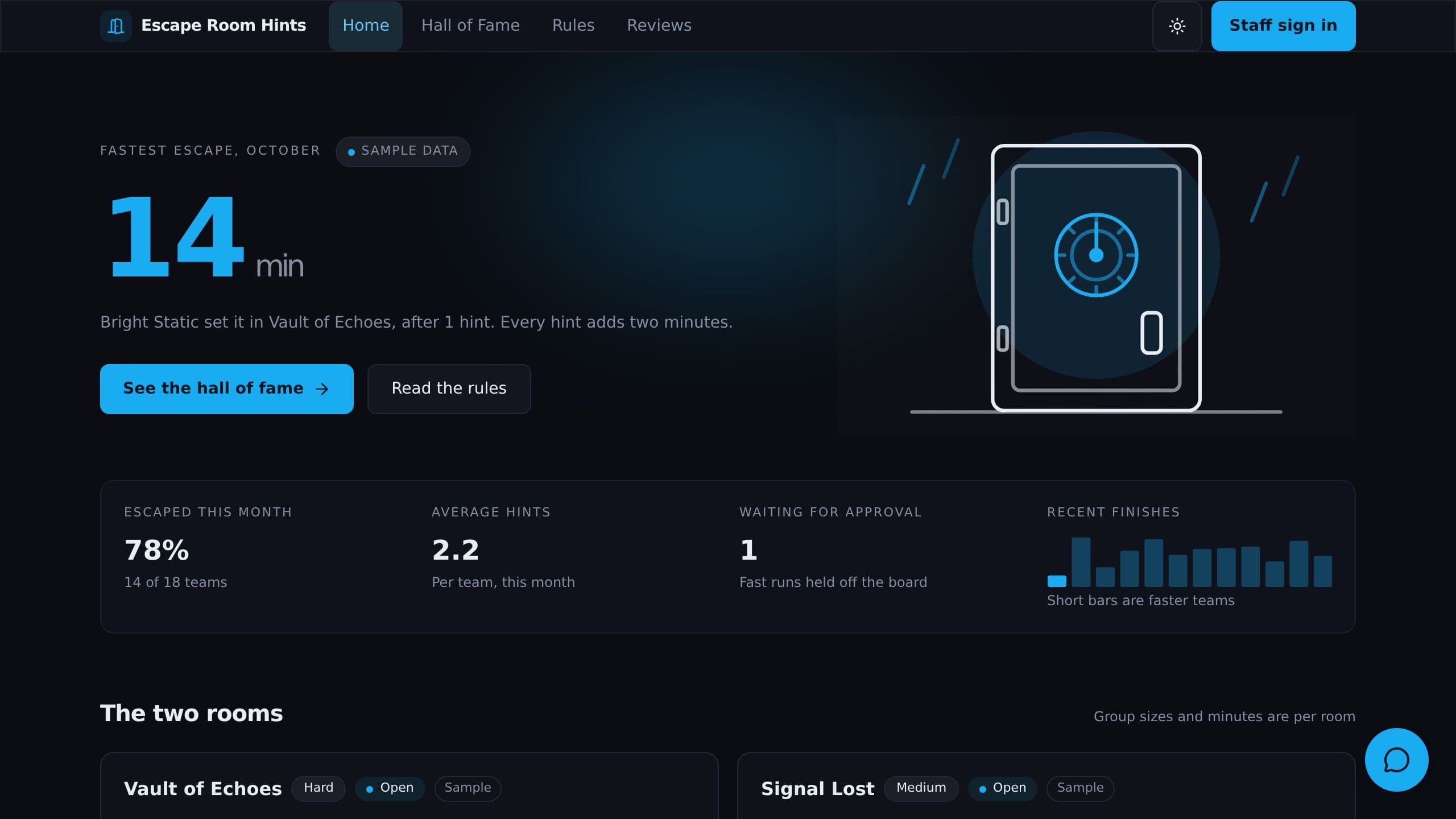Image resolution: width=1456 pixels, height=819 pixels.
Task: Click the Signal Lost room title
Action: coord(818,788)
